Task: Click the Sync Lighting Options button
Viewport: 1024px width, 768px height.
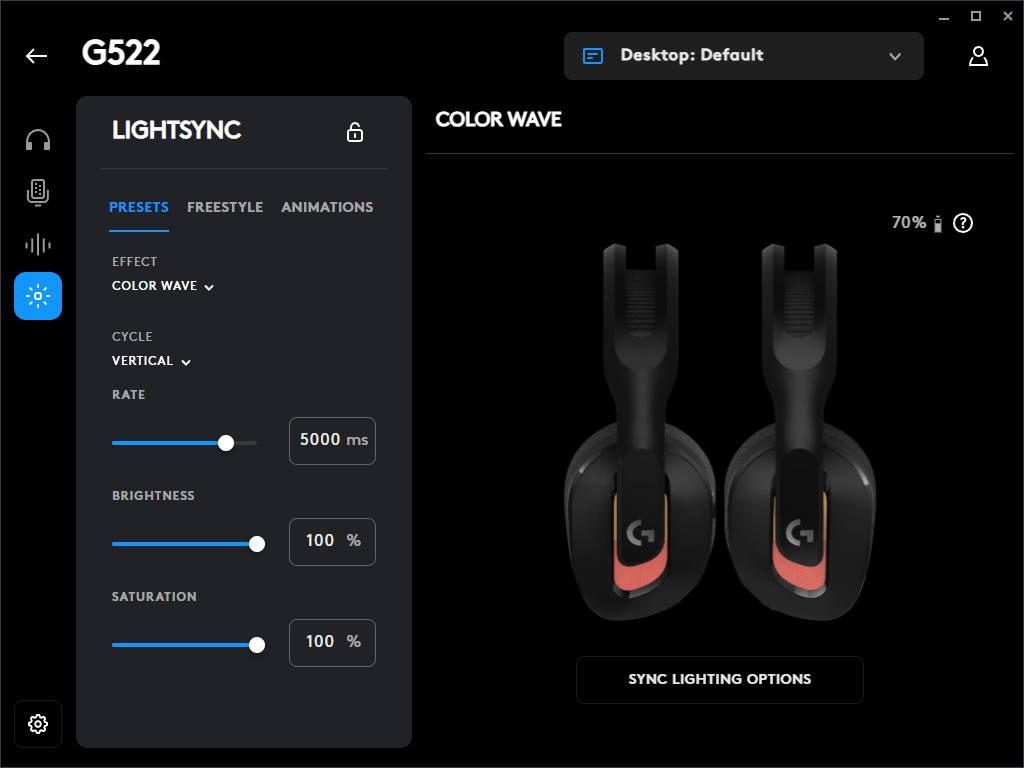Action: (x=720, y=680)
